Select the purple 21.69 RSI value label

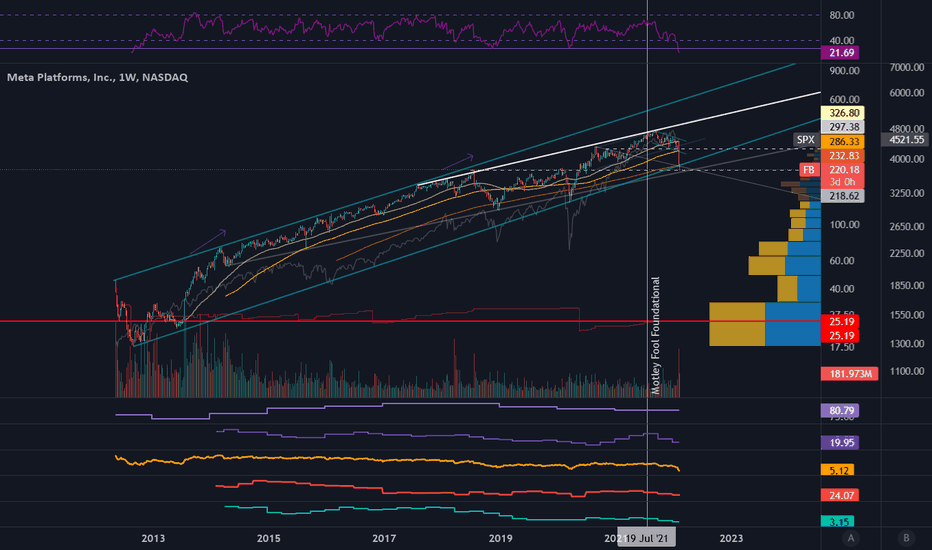840,53
